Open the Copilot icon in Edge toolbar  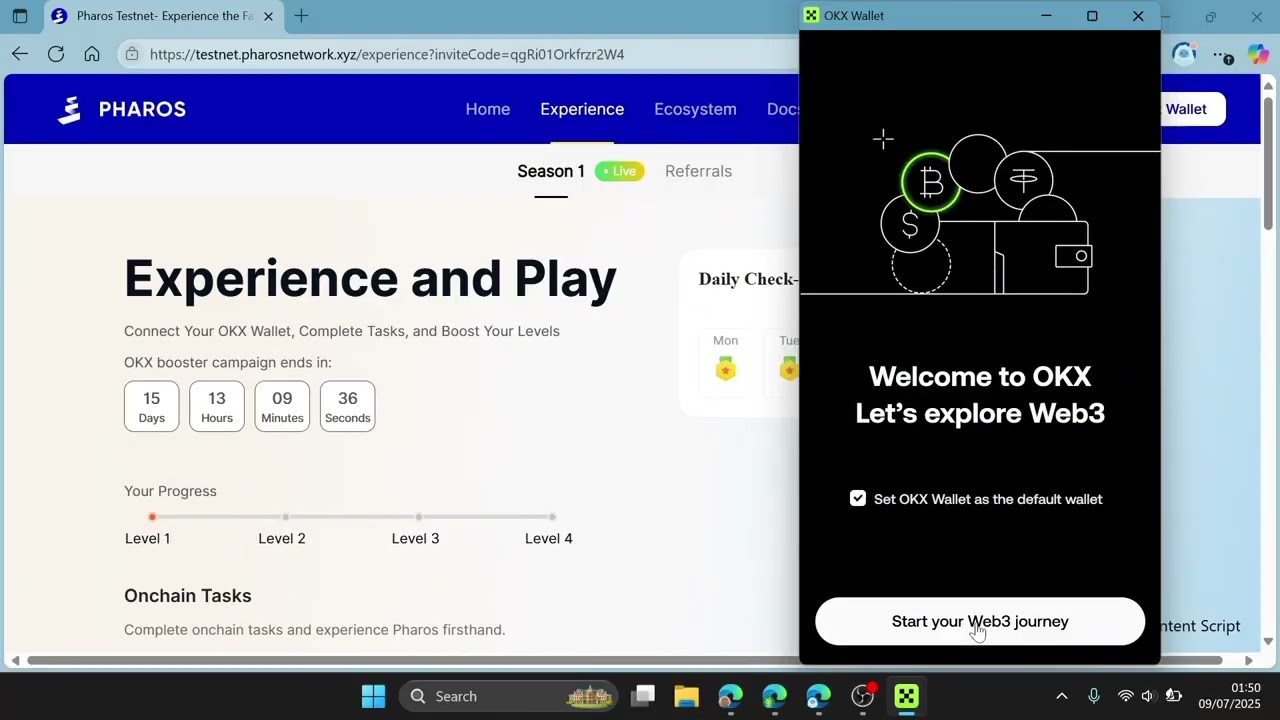click(x=1258, y=54)
